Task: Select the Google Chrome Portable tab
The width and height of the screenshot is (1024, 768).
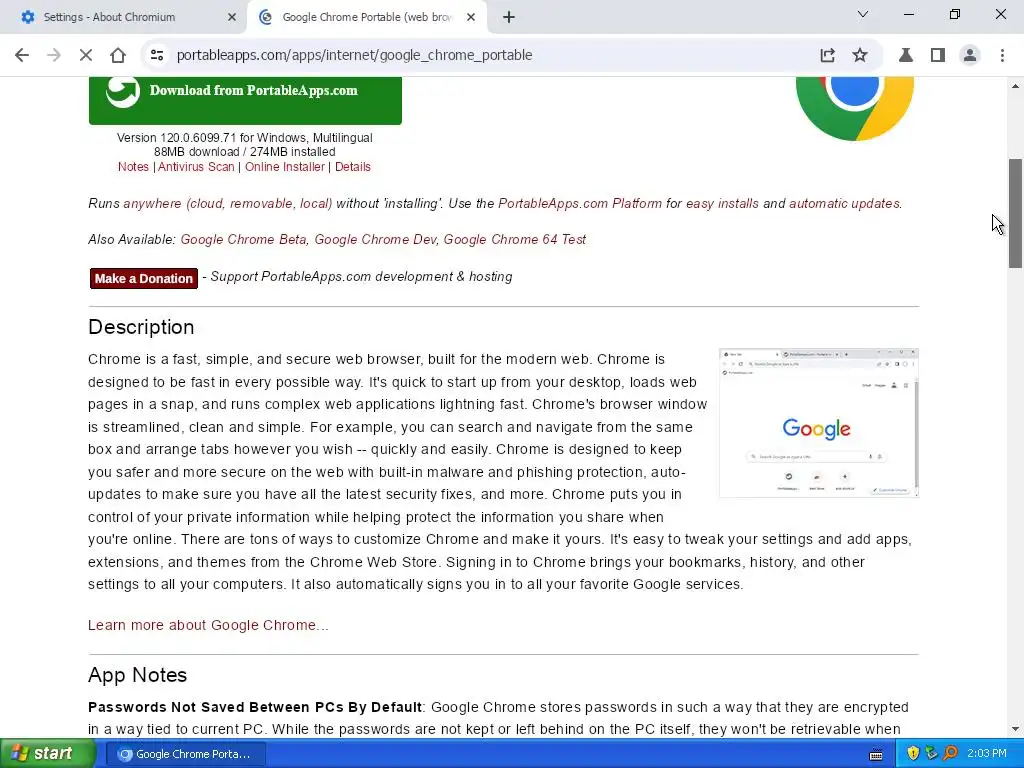Action: pyautogui.click(x=367, y=18)
